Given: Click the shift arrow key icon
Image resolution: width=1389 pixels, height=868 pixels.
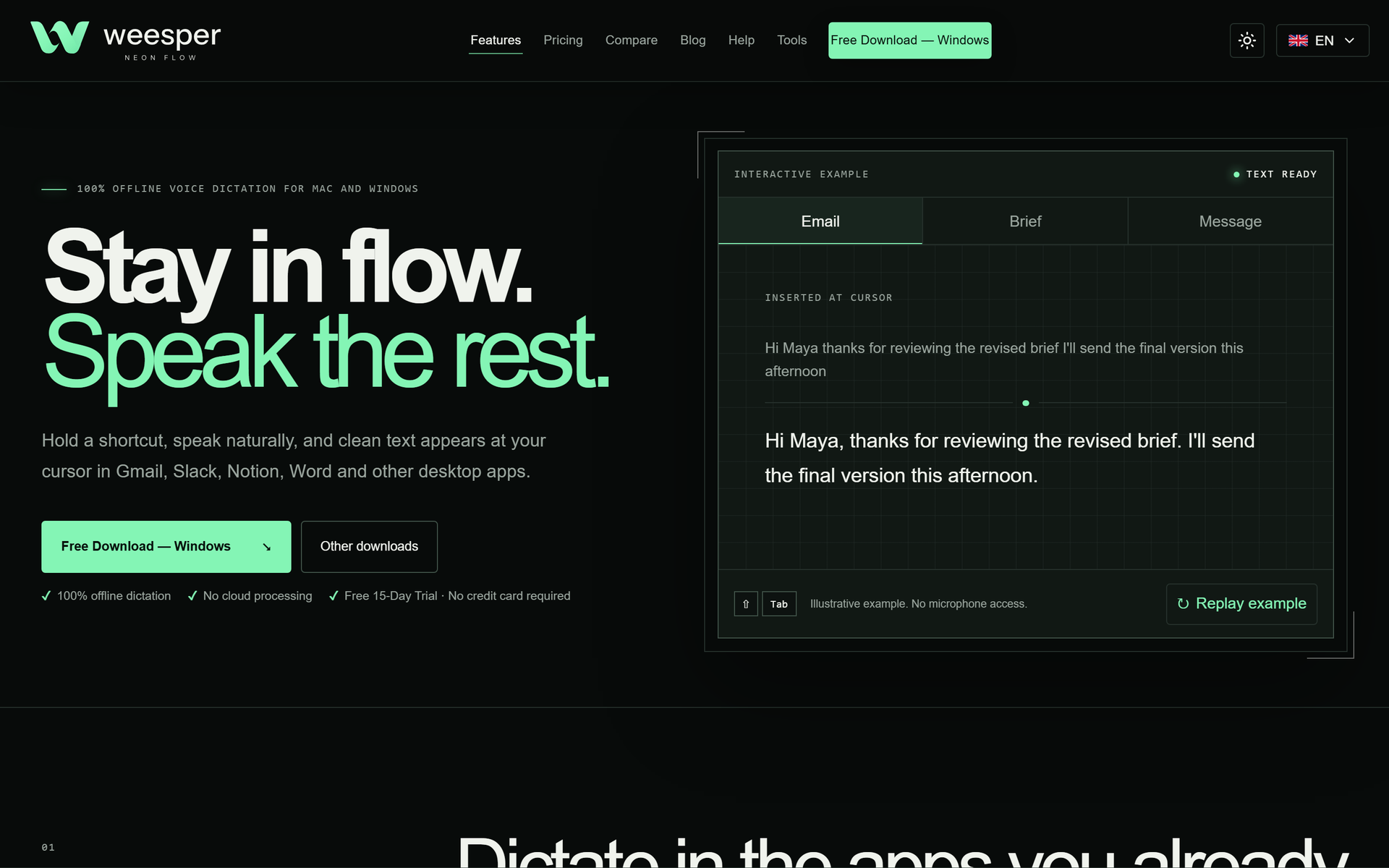Looking at the screenshot, I should click(746, 604).
